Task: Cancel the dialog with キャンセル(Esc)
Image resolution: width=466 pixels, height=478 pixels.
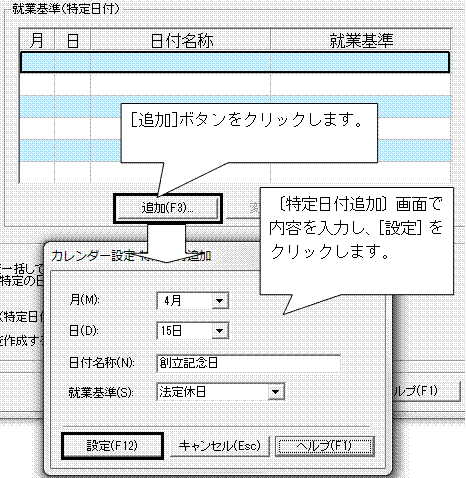Action: [x=220, y=446]
